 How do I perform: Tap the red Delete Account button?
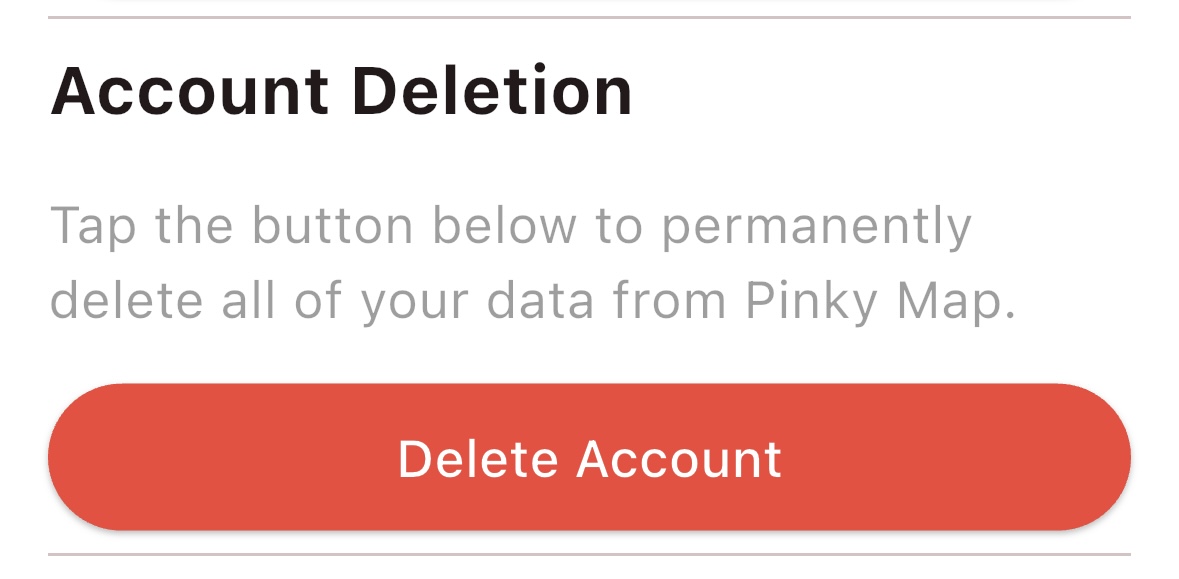point(589,458)
